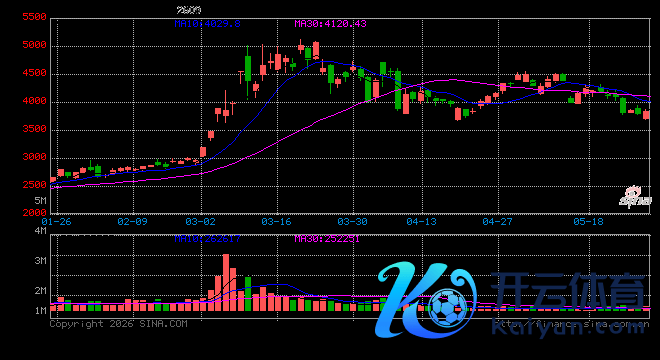Click the MA30:4120.43 price average label
Viewport: 660px width, 360px height.
pyautogui.click(x=330, y=24)
